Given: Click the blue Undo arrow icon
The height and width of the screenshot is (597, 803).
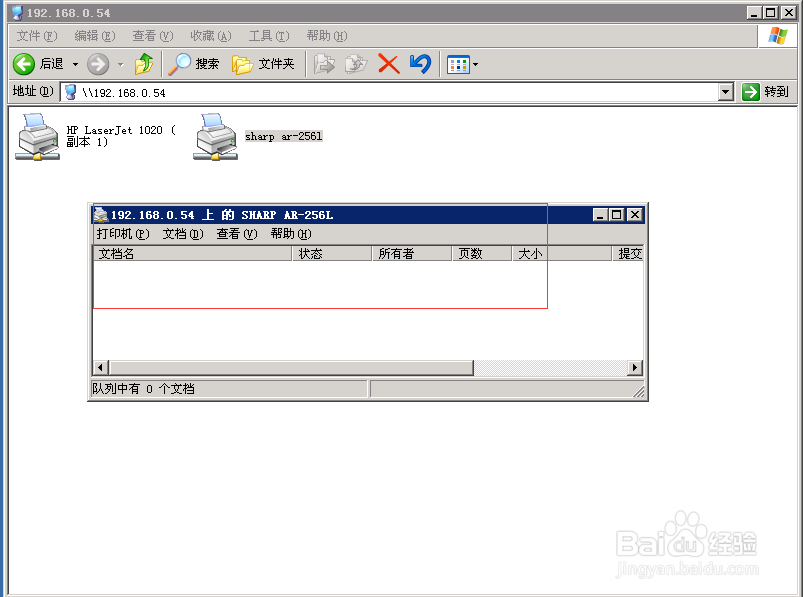Looking at the screenshot, I should [x=420, y=64].
